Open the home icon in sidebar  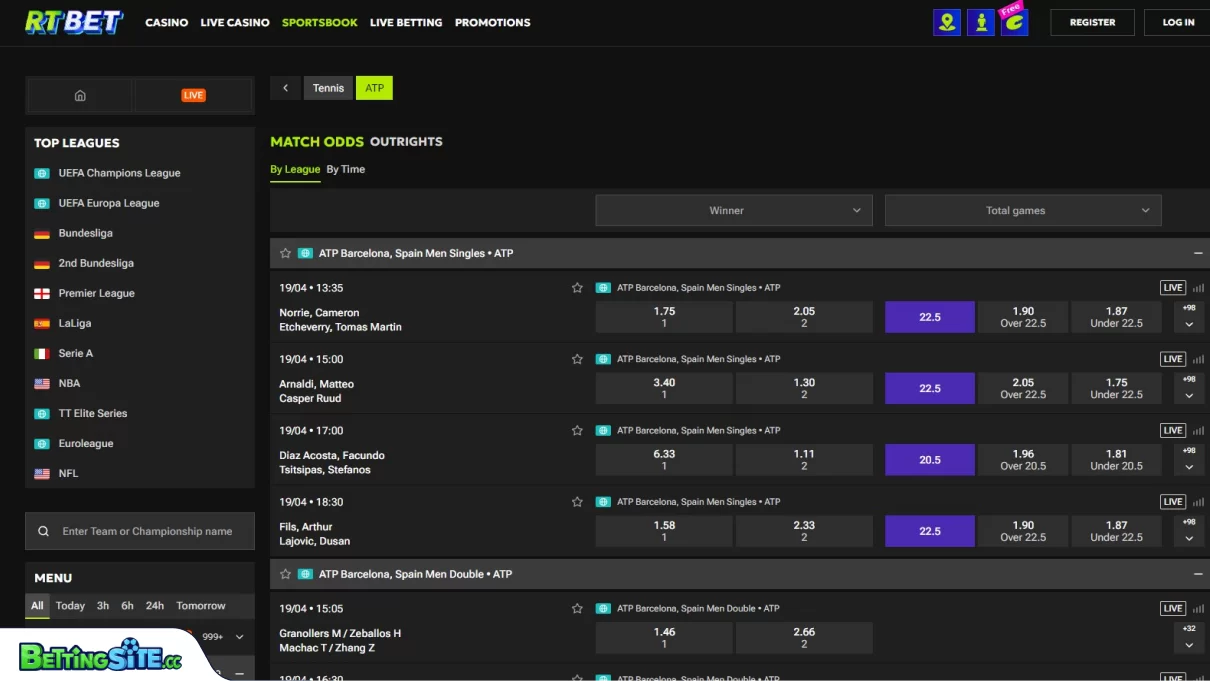click(x=80, y=96)
